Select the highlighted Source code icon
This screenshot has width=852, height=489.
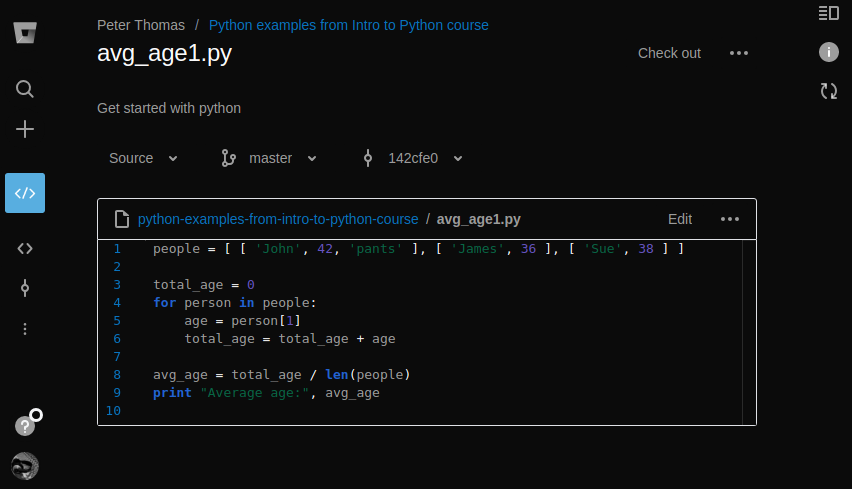click(x=25, y=193)
